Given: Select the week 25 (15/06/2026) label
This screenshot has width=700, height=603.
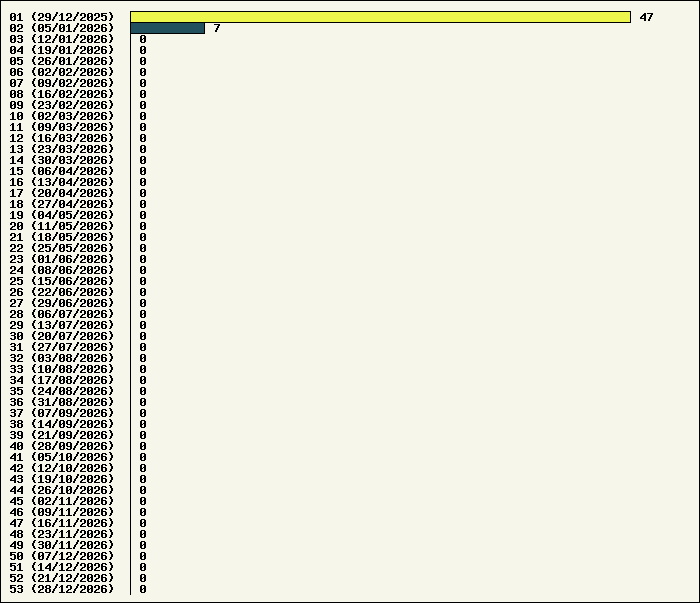Looking at the screenshot, I should click(62, 281).
